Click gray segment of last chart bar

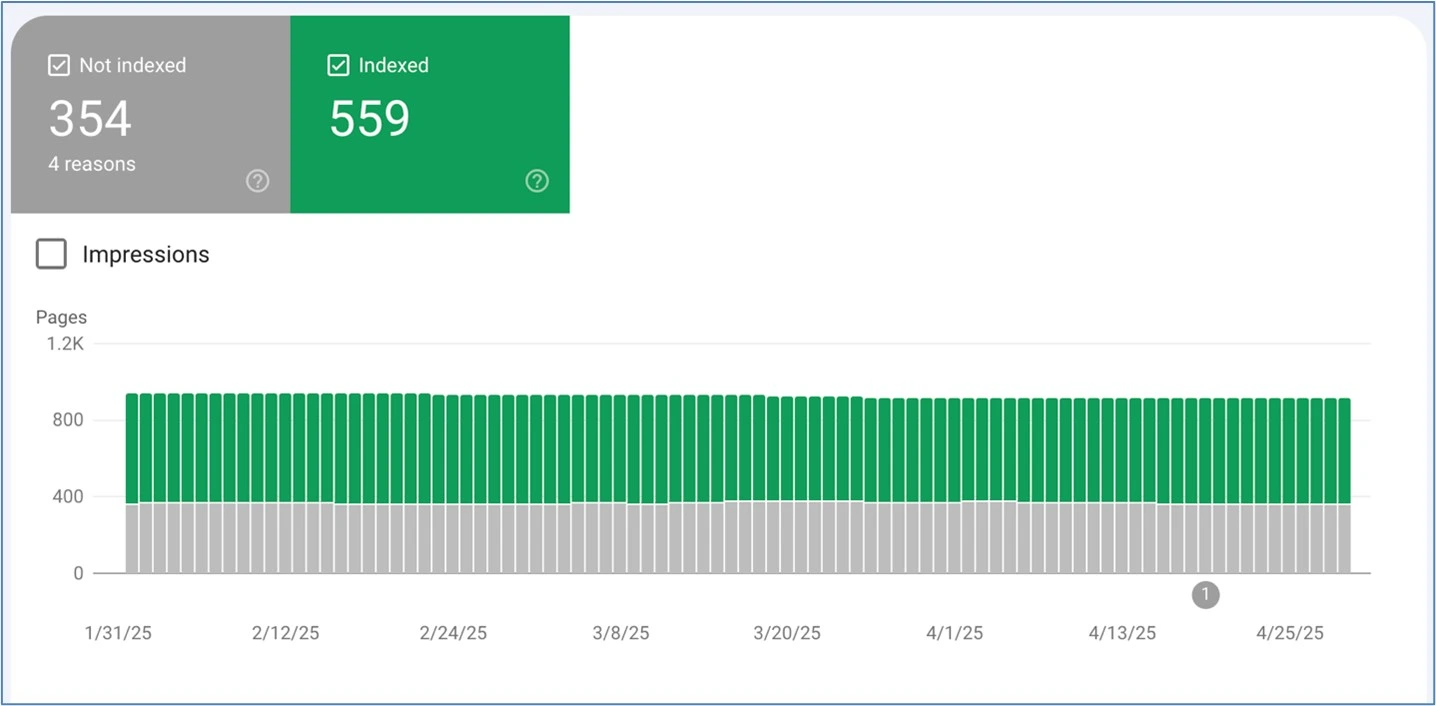tap(1344, 538)
